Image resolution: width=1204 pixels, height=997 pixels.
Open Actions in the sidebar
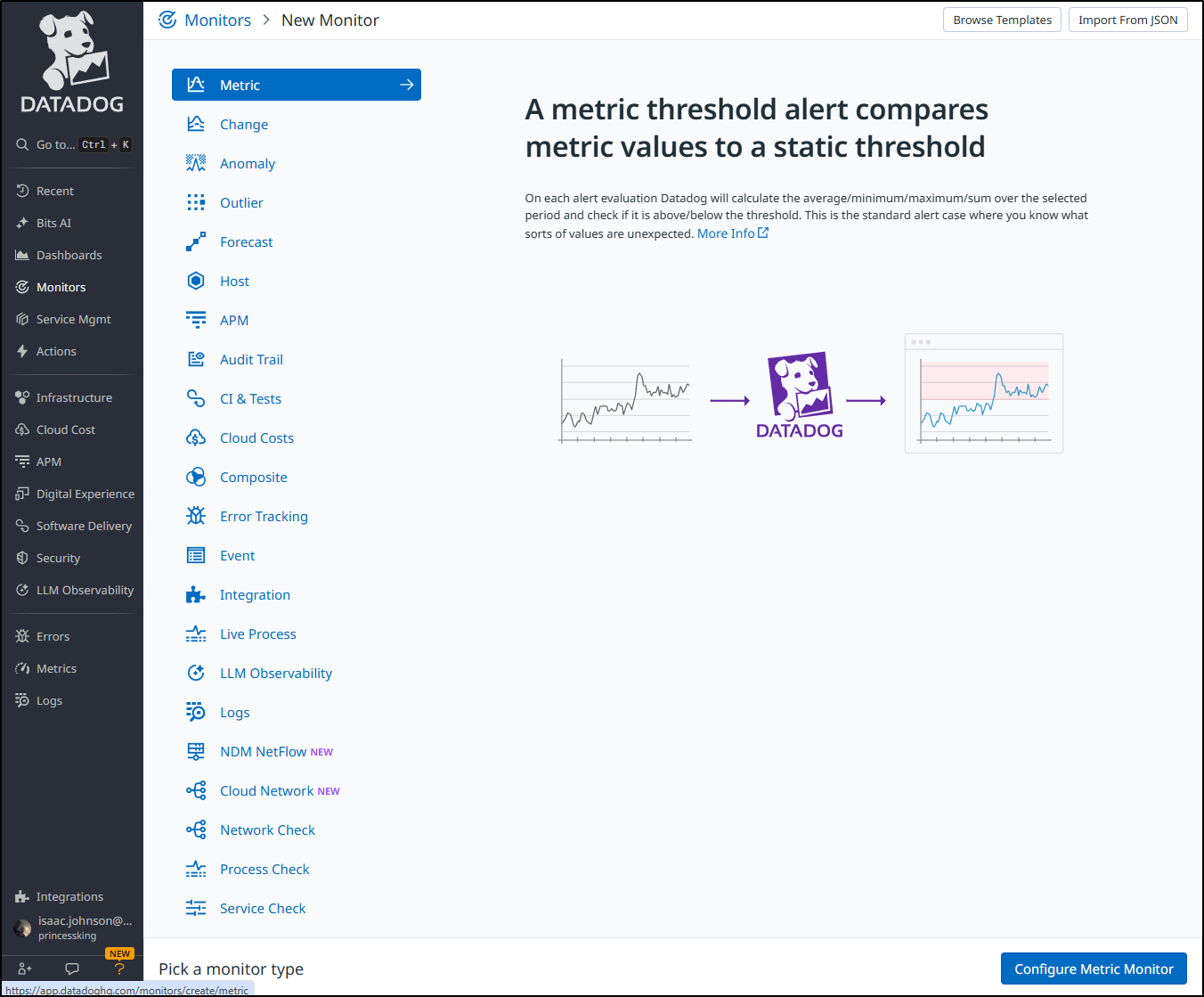pyautogui.click(x=73, y=351)
